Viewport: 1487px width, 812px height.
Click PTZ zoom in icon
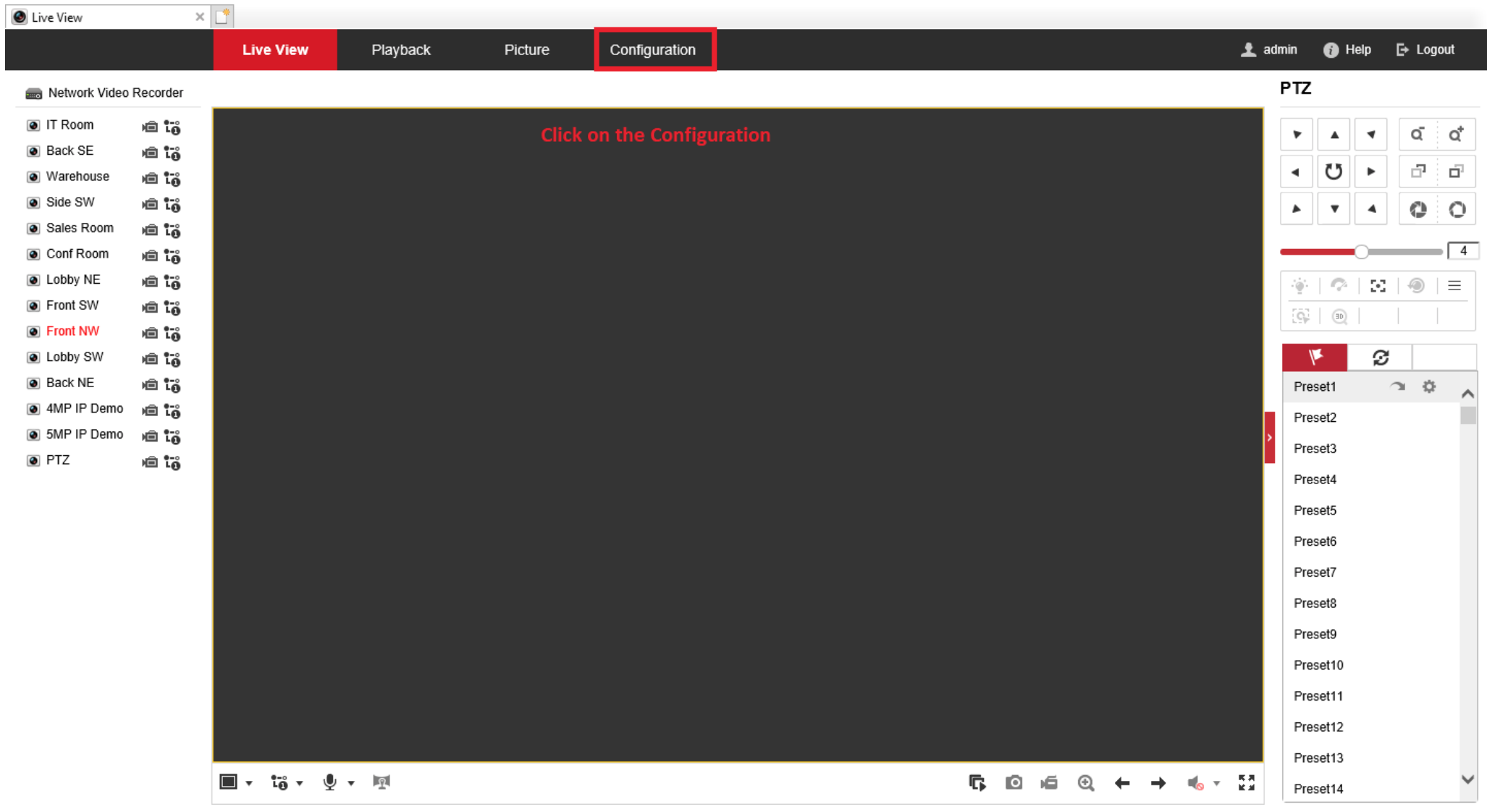tap(1456, 135)
